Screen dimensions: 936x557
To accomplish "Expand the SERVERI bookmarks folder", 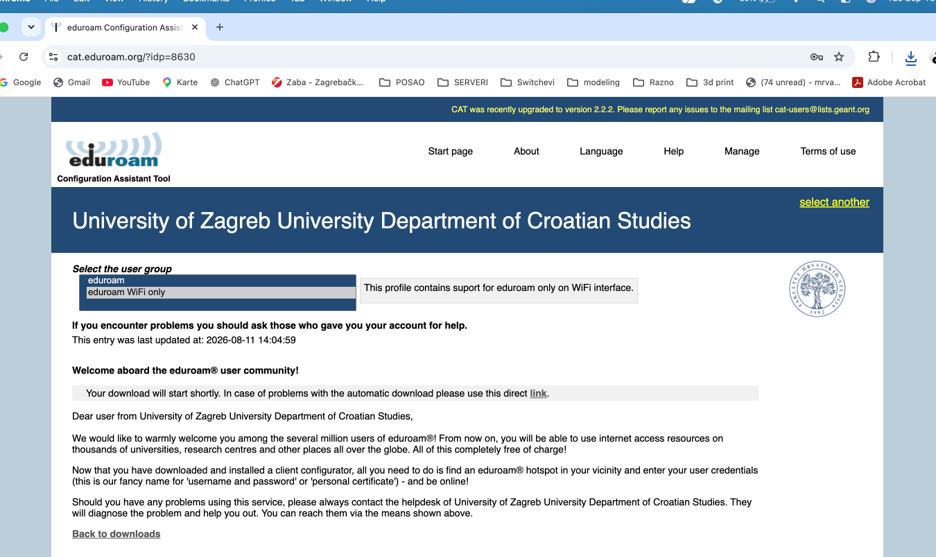I will click(x=463, y=82).
